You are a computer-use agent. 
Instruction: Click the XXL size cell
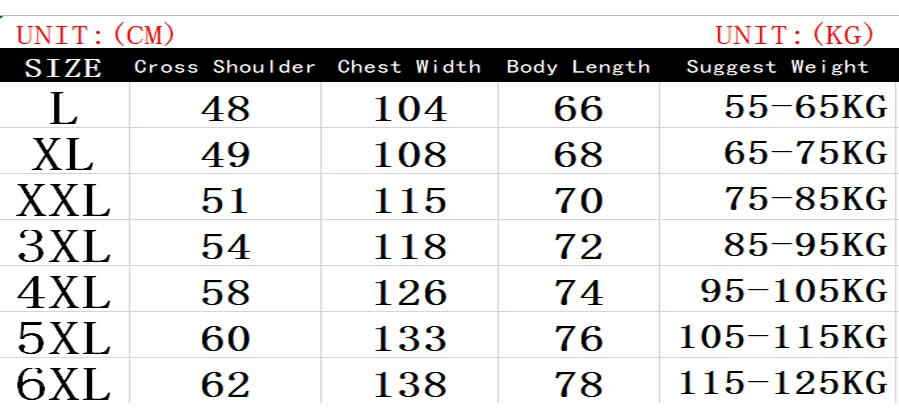point(62,200)
